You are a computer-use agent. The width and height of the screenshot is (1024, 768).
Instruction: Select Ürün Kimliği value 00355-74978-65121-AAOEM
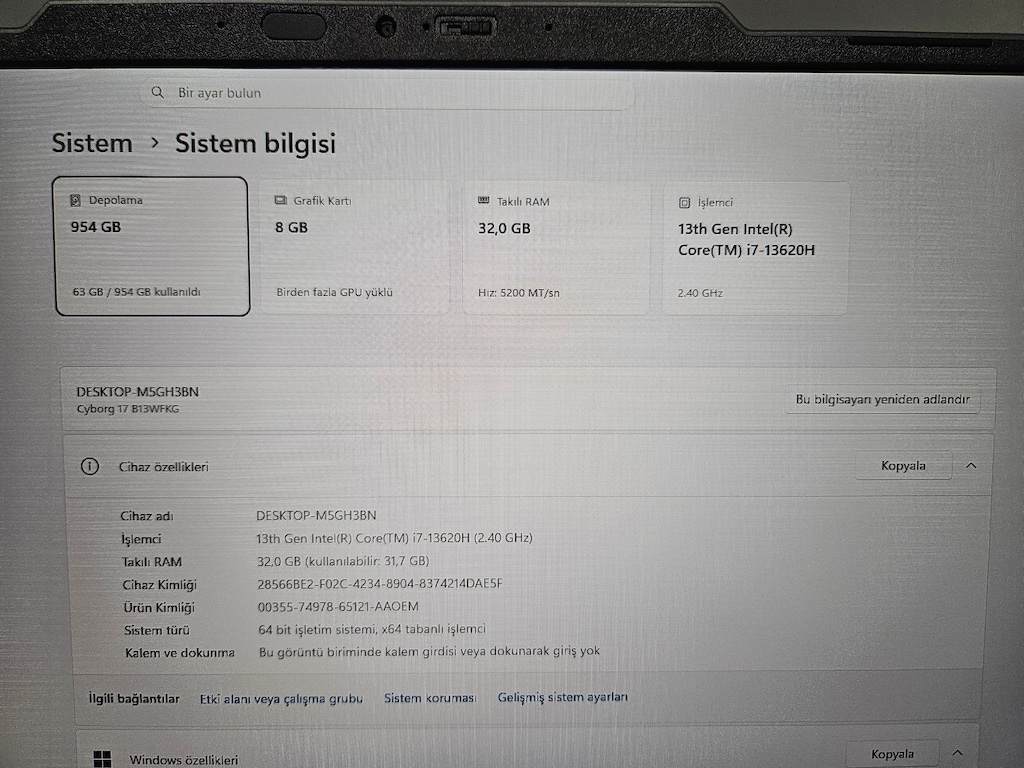point(338,607)
